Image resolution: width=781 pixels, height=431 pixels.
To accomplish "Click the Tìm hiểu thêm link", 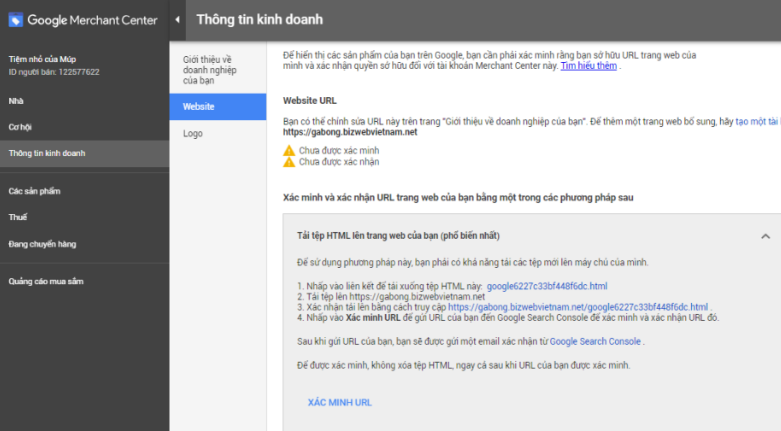I will point(589,66).
